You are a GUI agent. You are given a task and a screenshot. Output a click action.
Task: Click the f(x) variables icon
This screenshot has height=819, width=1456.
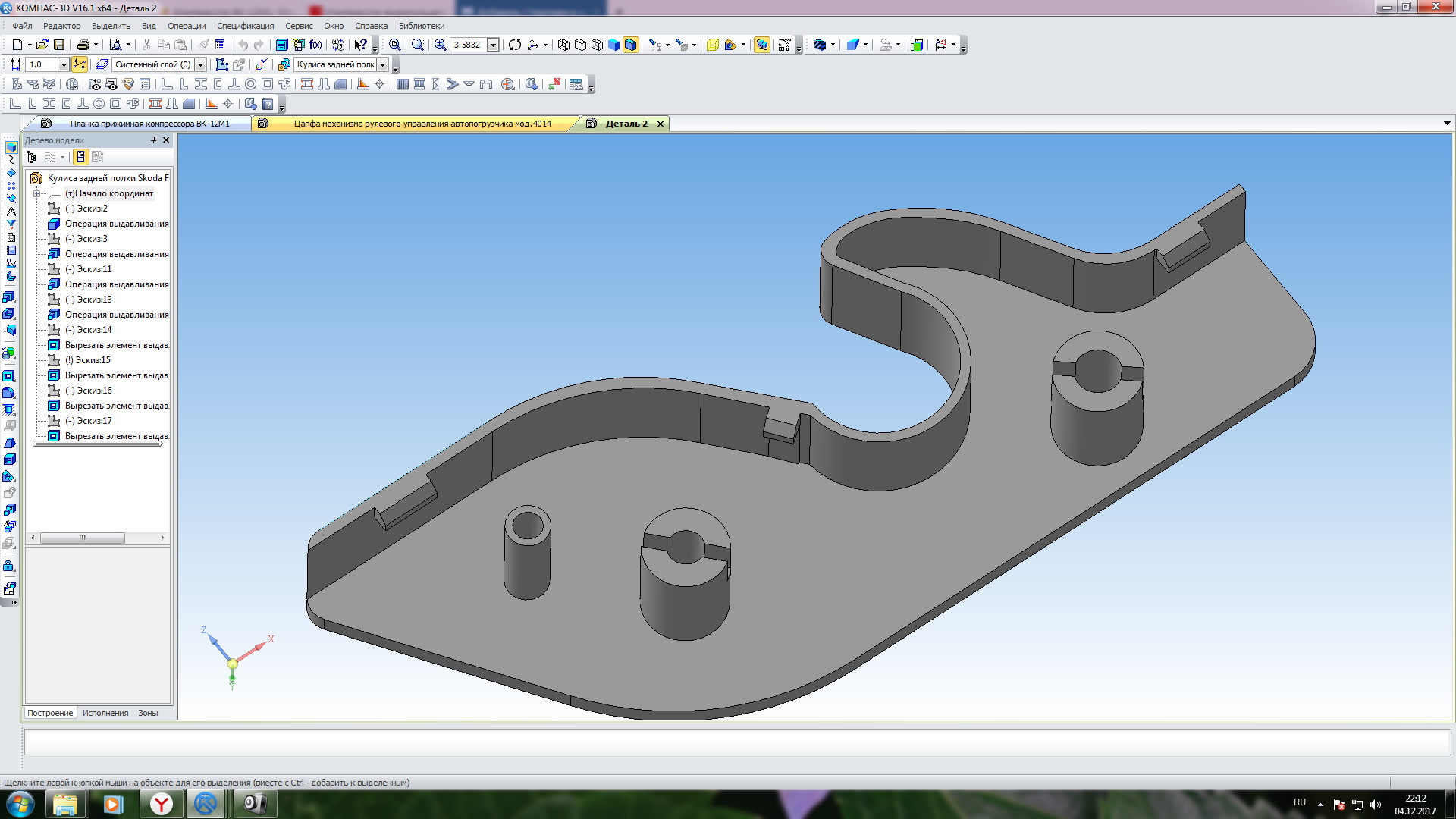[315, 45]
